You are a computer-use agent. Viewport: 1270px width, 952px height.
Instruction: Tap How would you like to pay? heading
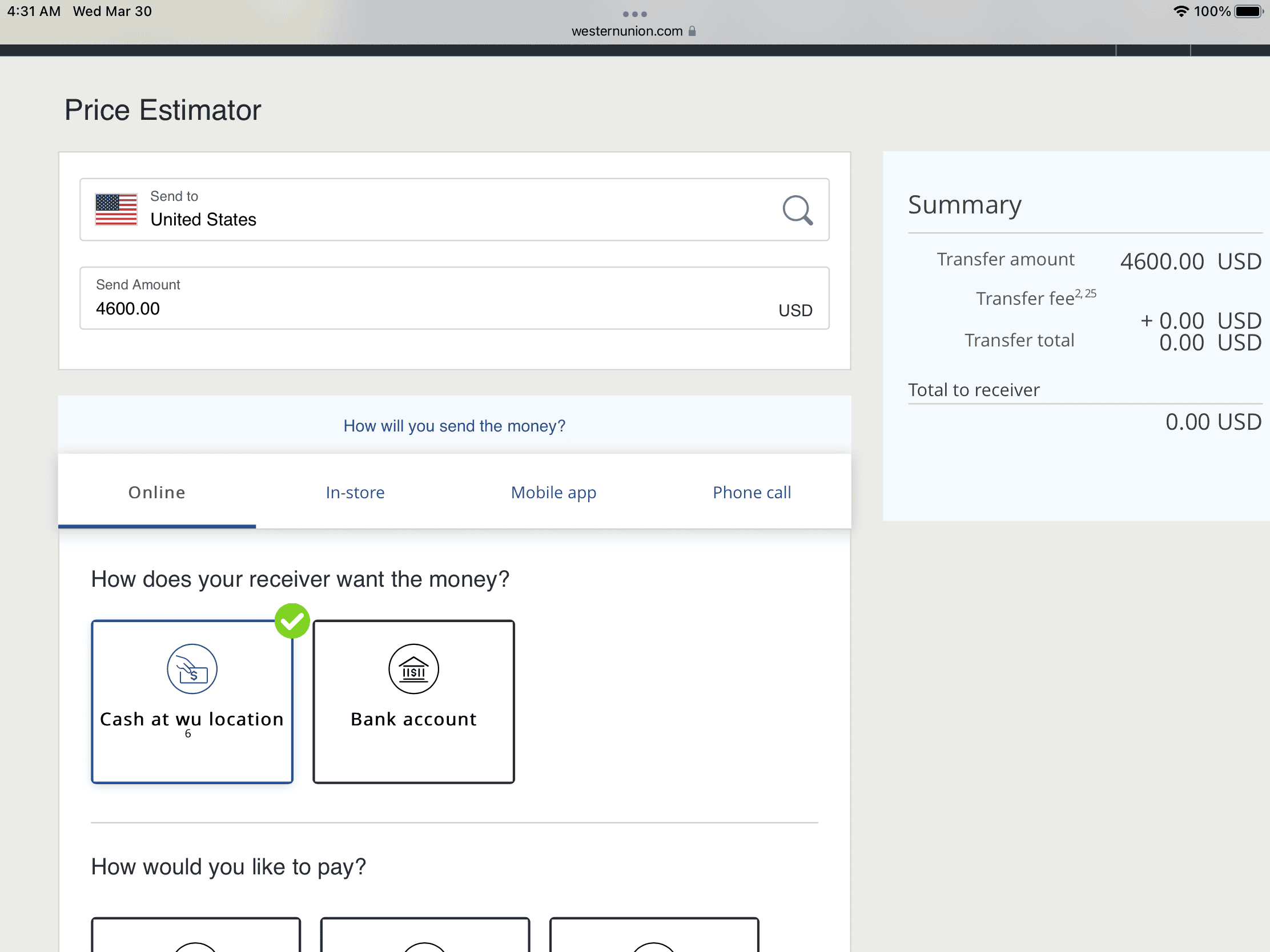(228, 867)
